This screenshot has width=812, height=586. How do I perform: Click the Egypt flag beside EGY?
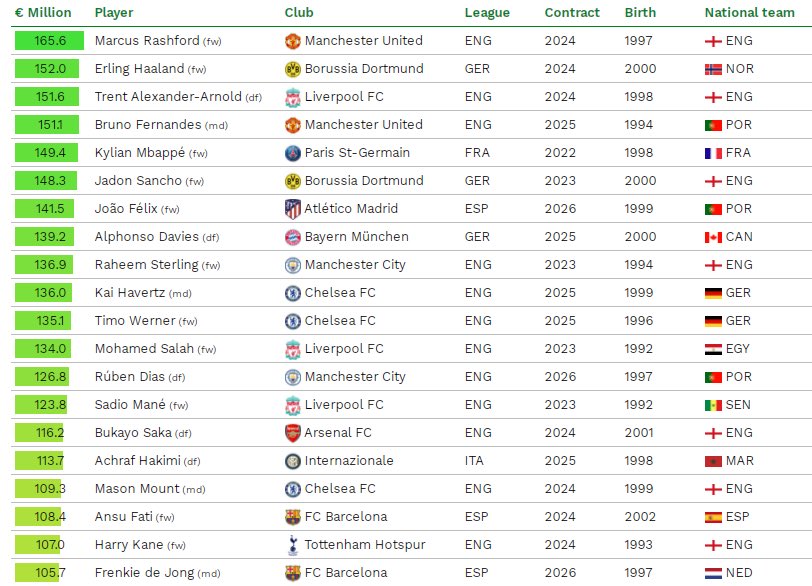click(x=713, y=349)
